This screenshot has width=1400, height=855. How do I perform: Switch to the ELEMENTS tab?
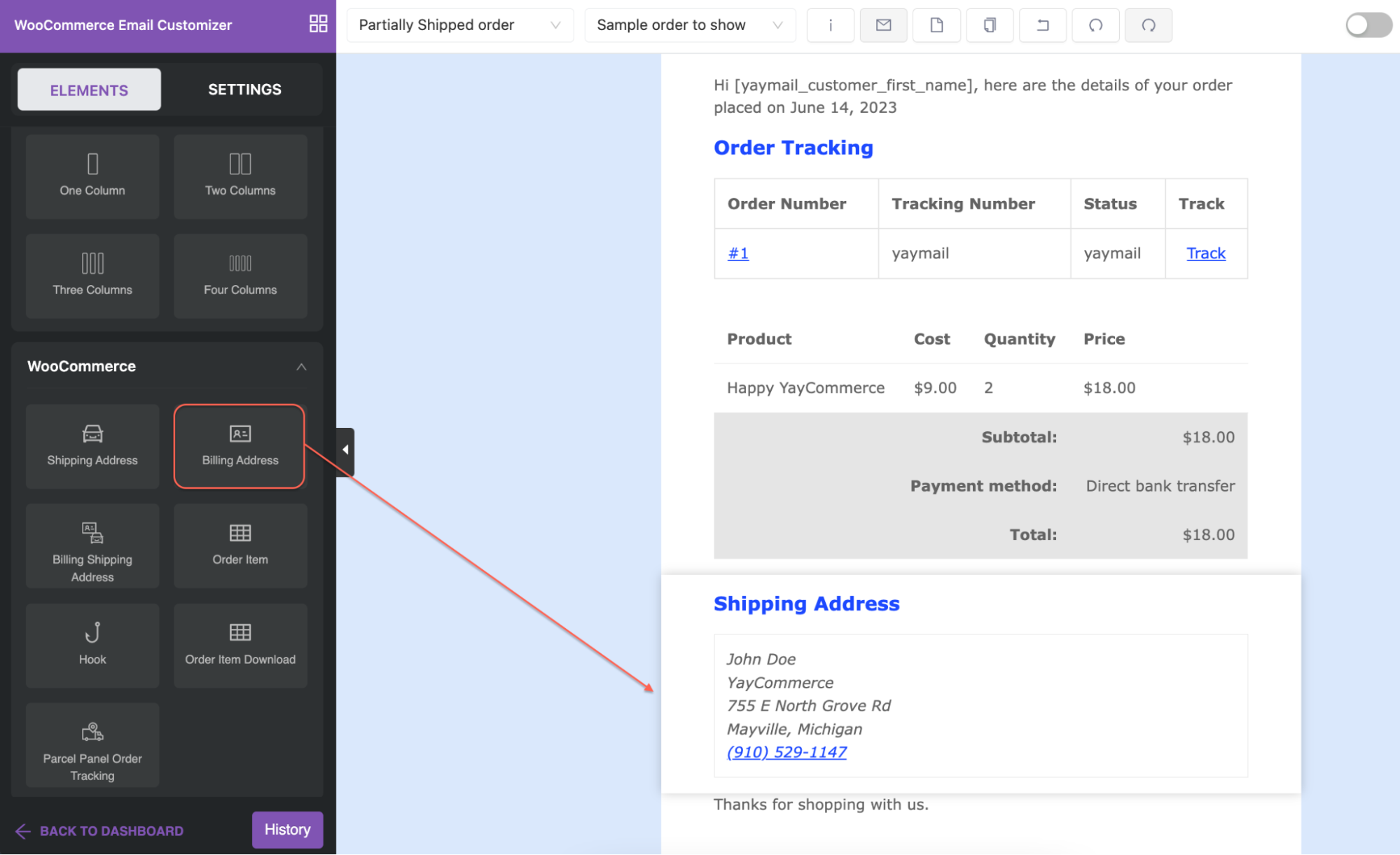click(x=89, y=90)
